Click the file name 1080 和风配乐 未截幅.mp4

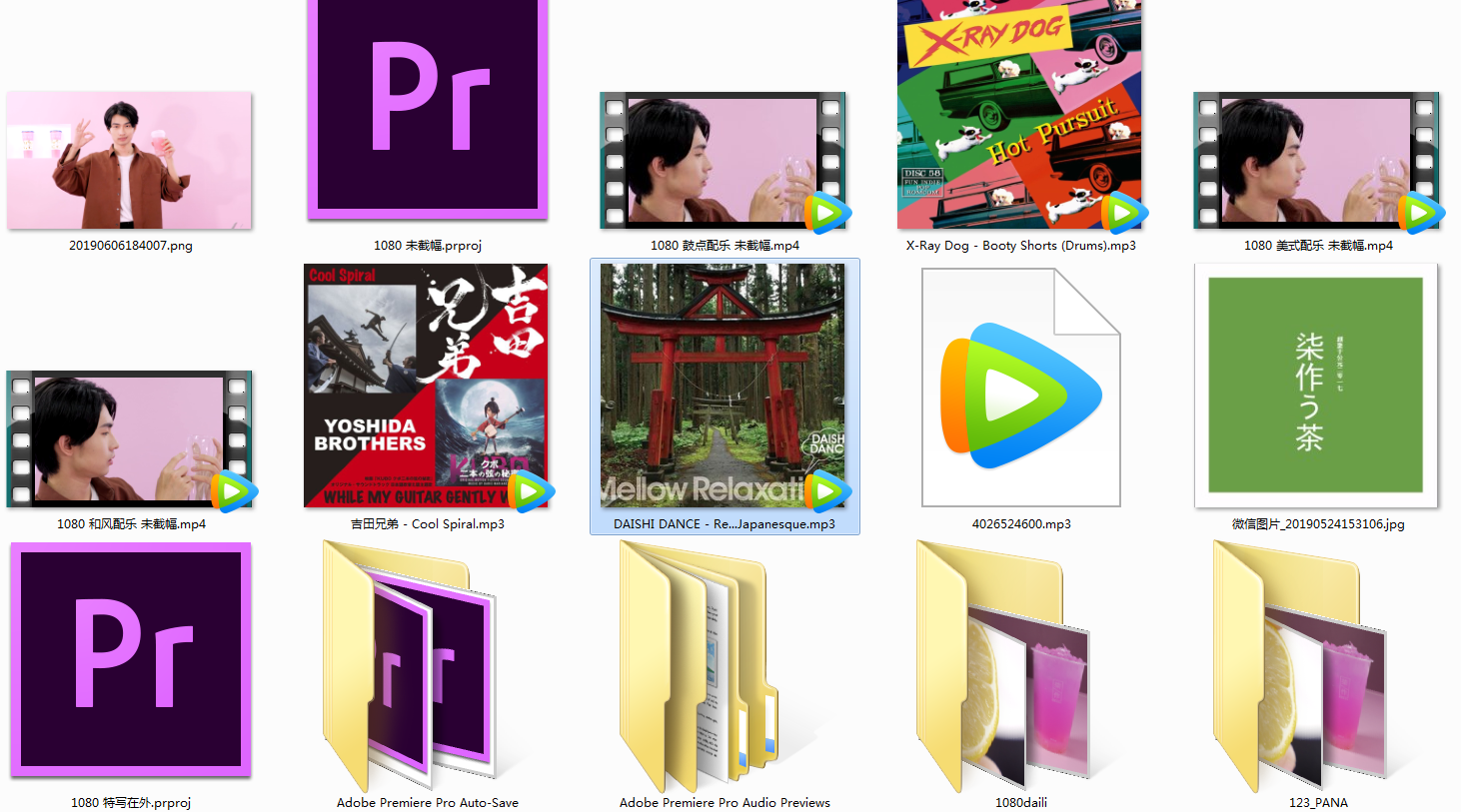131,524
